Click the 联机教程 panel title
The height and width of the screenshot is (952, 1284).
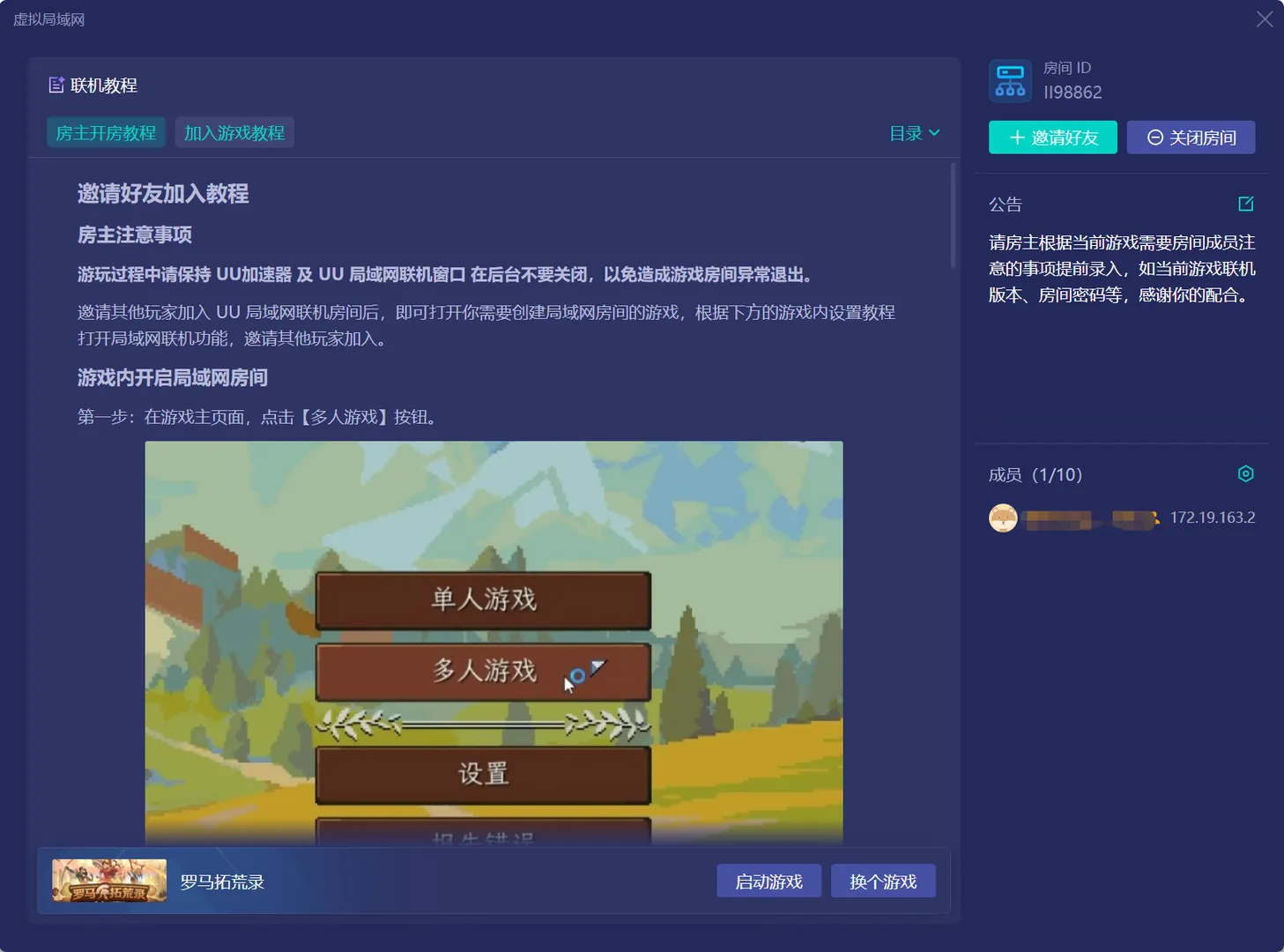coord(104,86)
